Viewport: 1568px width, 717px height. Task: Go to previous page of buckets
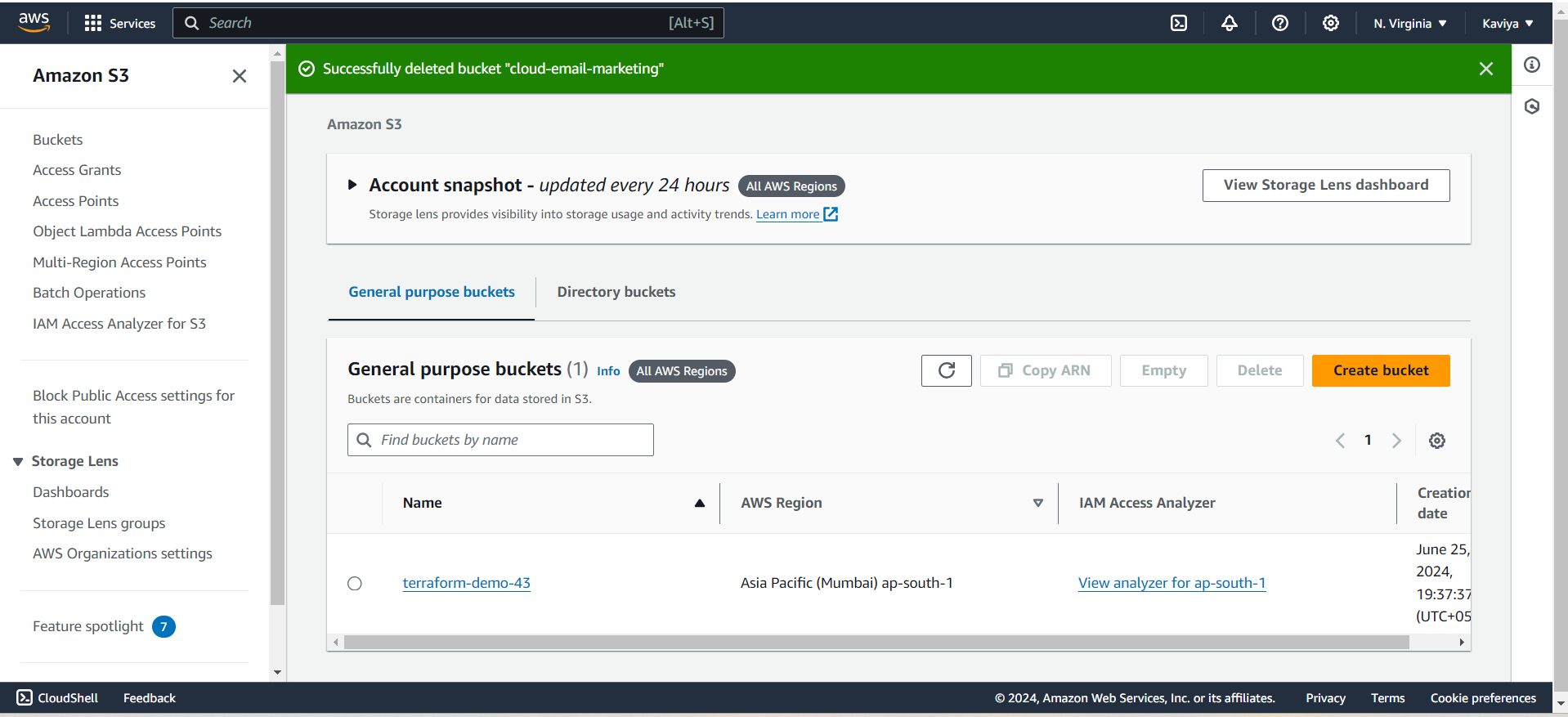[x=1340, y=441]
